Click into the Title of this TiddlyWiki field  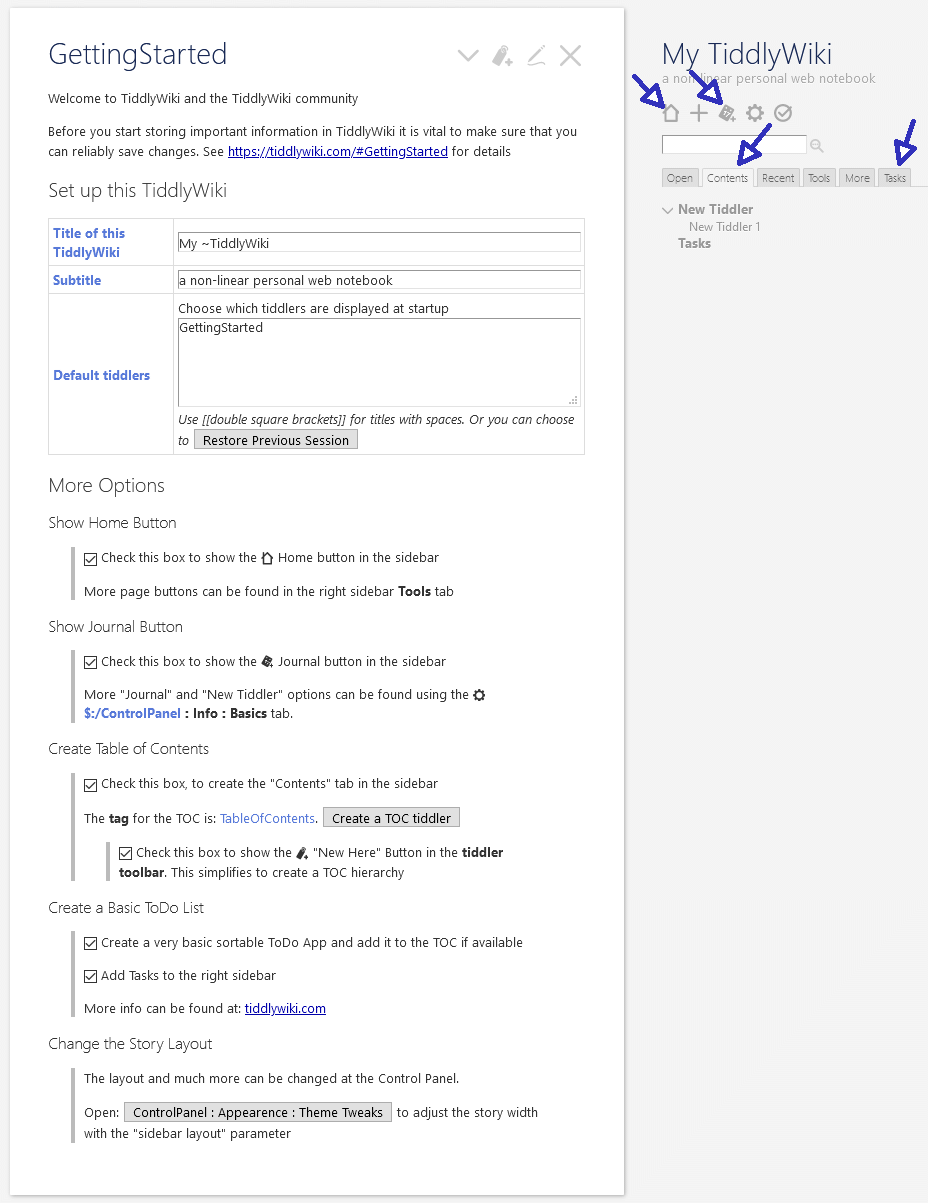[x=379, y=242]
